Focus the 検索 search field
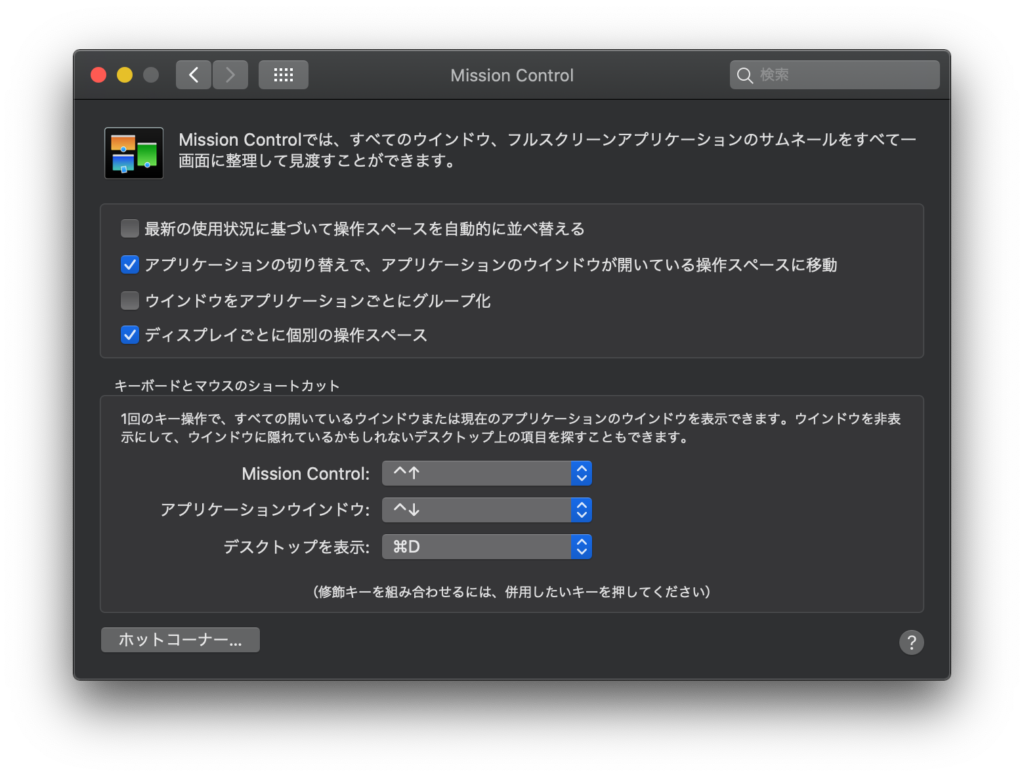This screenshot has height=777, width=1024. coord(835,75)
